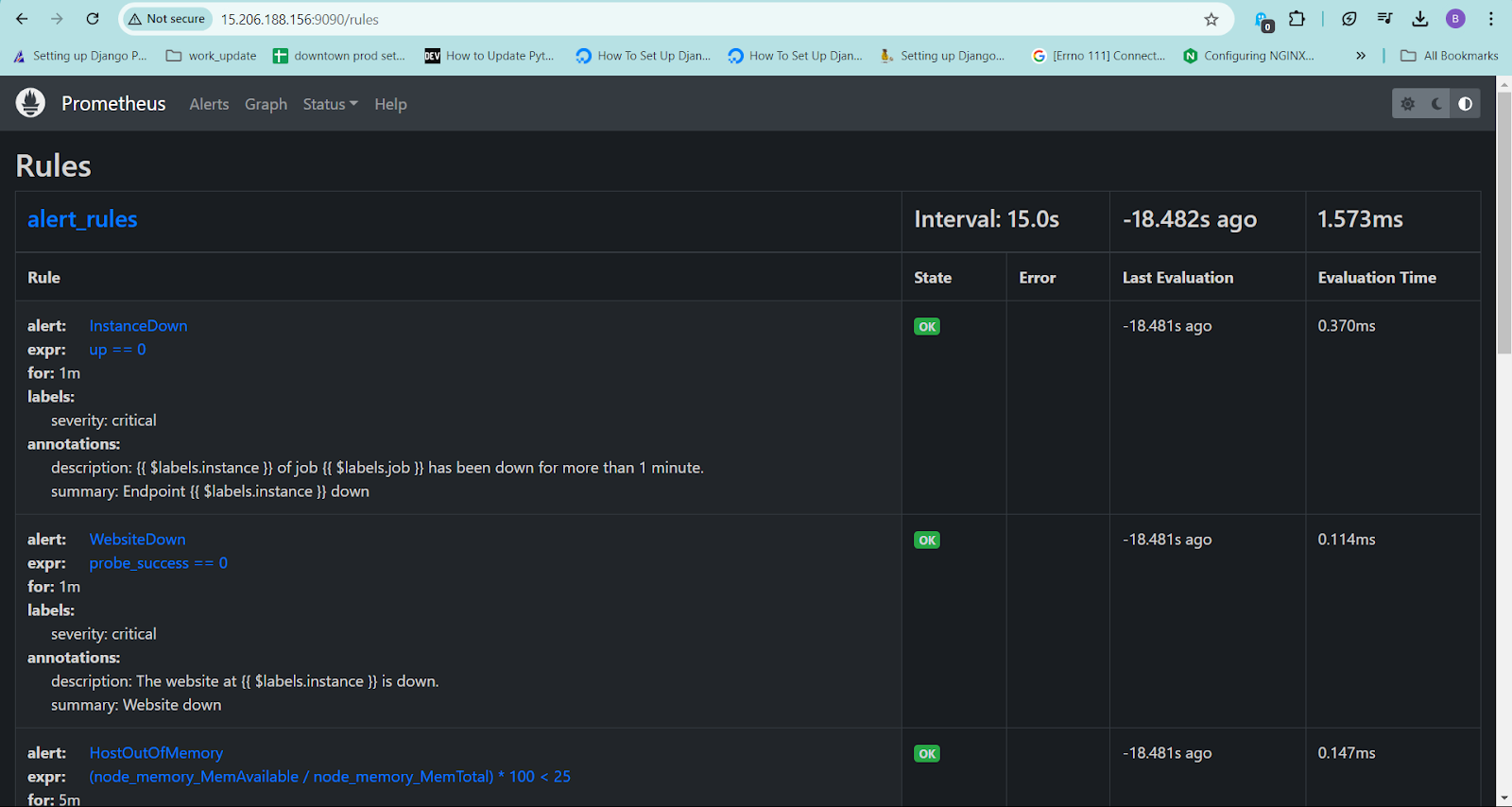Click the '1.573ms' group evaluation time
1512x807 pixels.
tap(1360, 219)
